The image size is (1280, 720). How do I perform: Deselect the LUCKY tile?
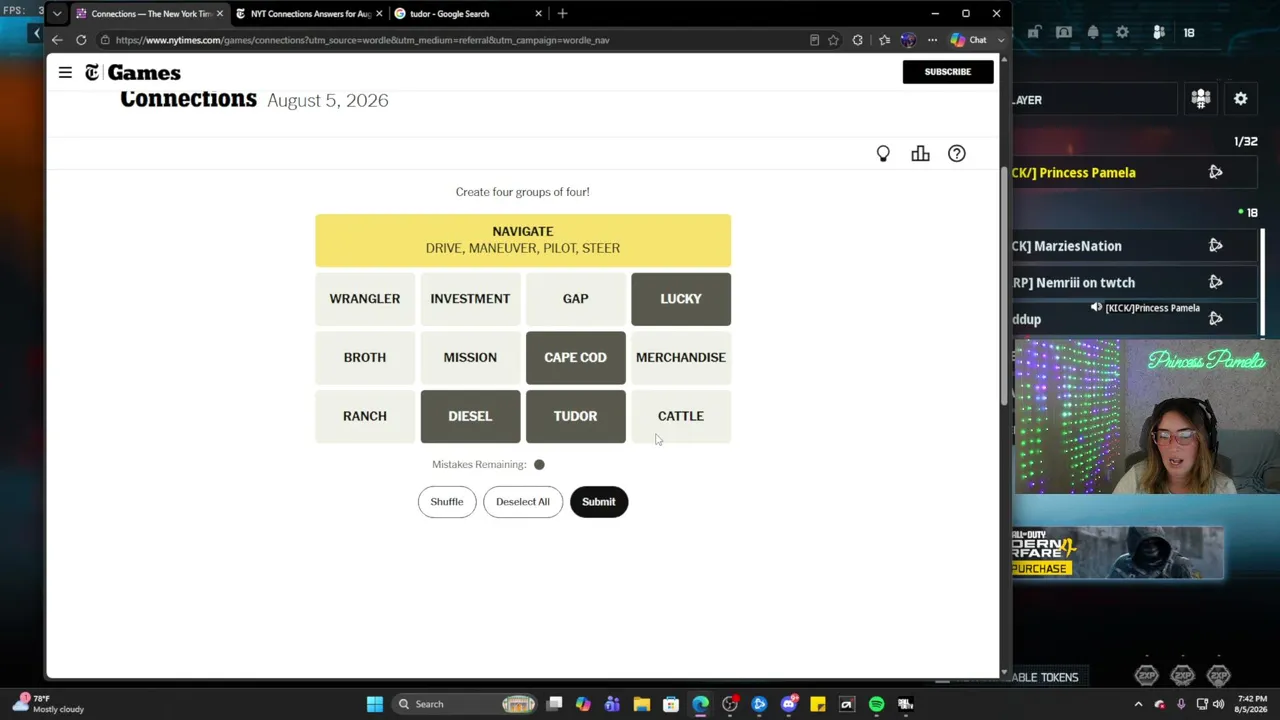pyautogui.click(x=681, y=299)
